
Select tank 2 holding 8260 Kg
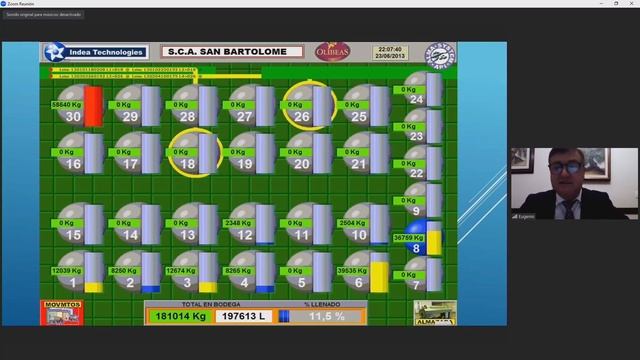[135, 271]
